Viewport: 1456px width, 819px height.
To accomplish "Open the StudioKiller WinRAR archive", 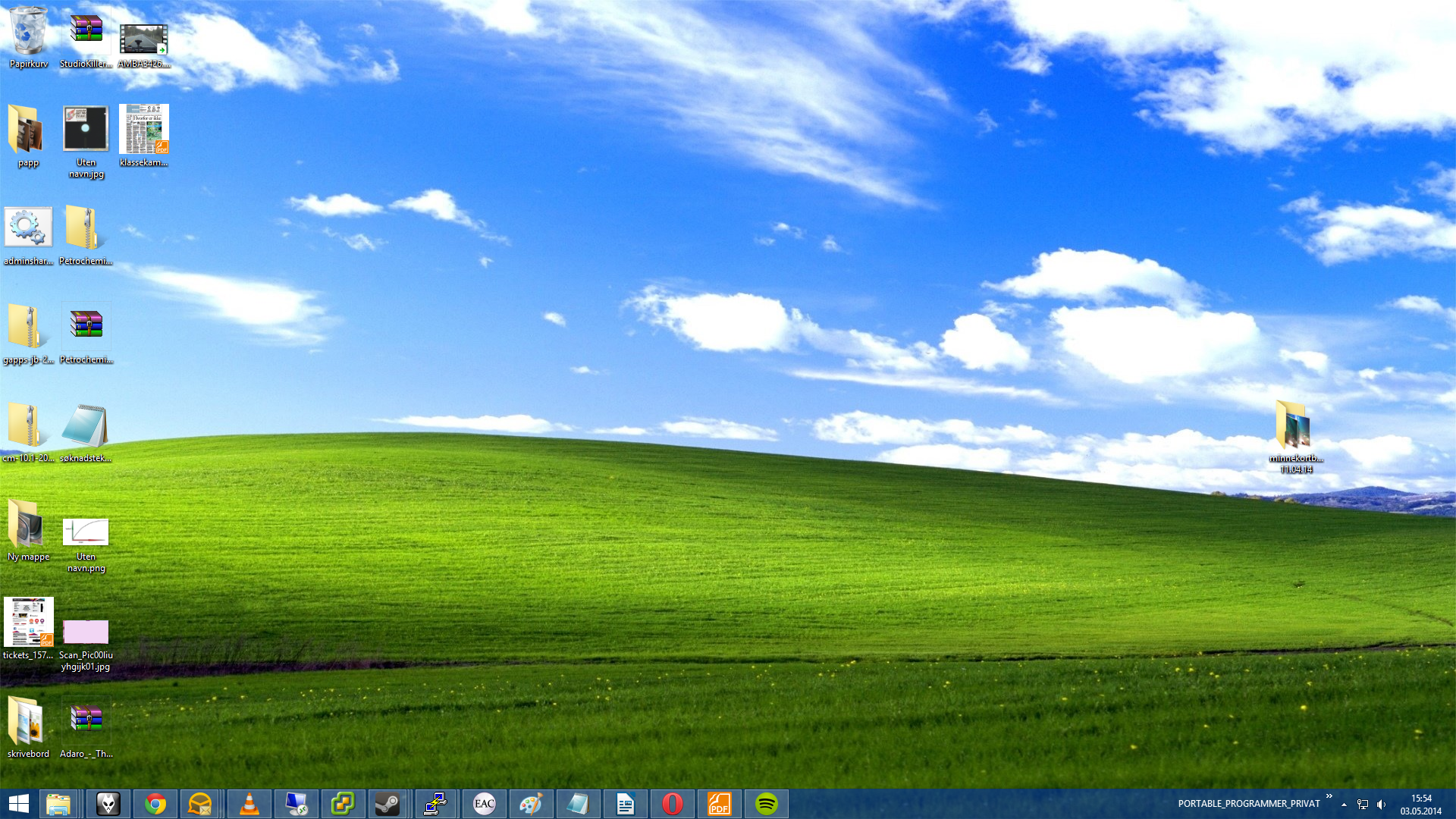I will (86, 38).
